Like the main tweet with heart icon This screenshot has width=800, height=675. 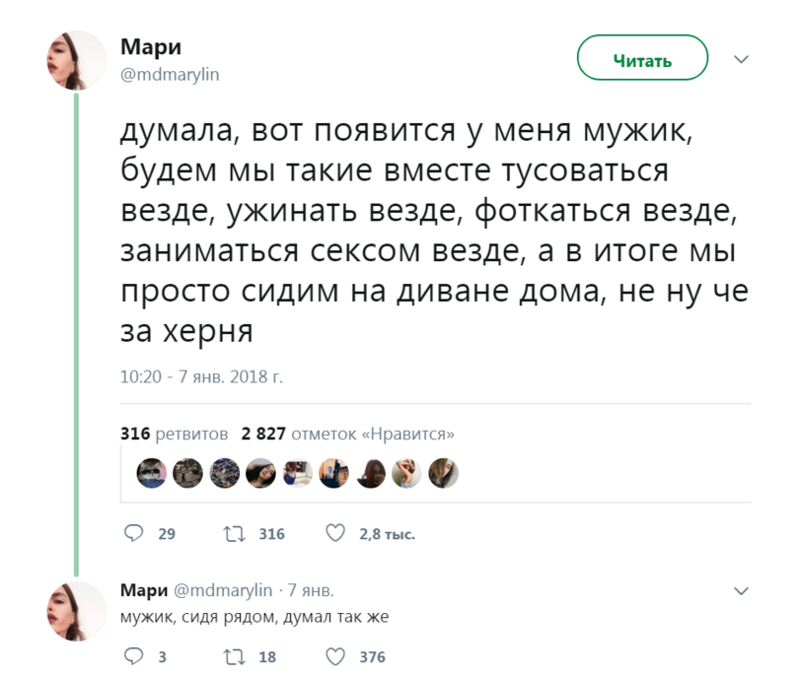coord(337,534)
